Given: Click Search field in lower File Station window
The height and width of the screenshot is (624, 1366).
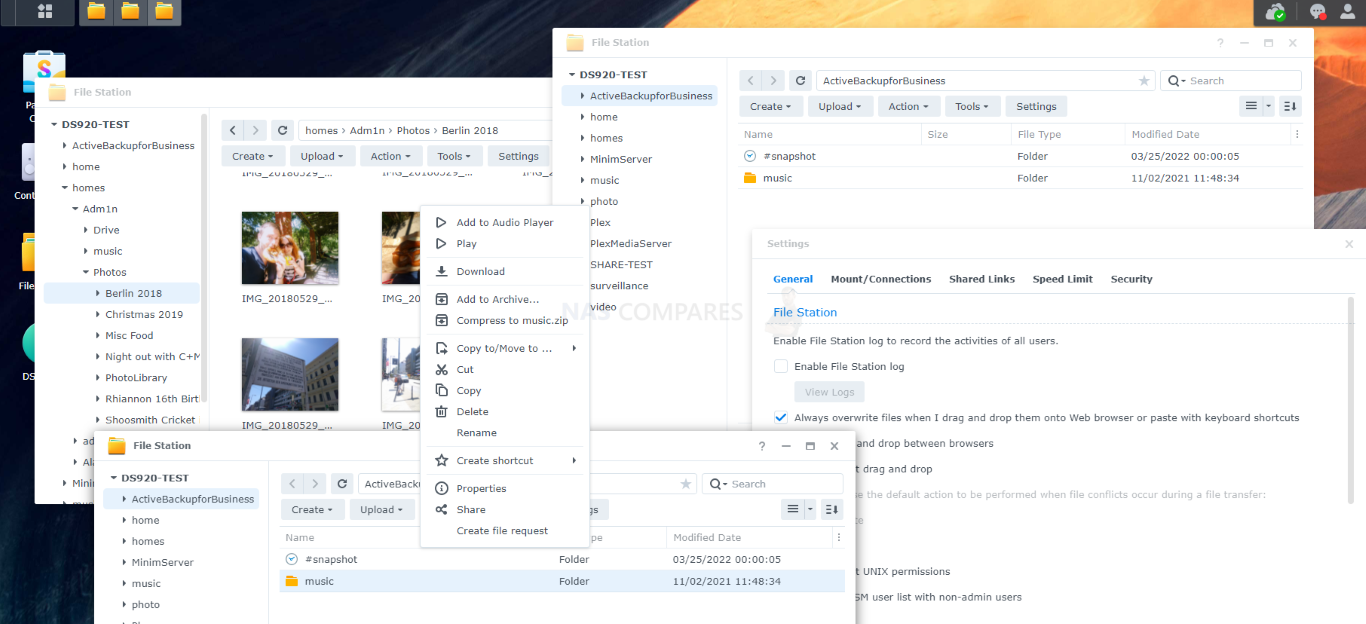Looking at the screenshot, I should click(x=772, y=484).
